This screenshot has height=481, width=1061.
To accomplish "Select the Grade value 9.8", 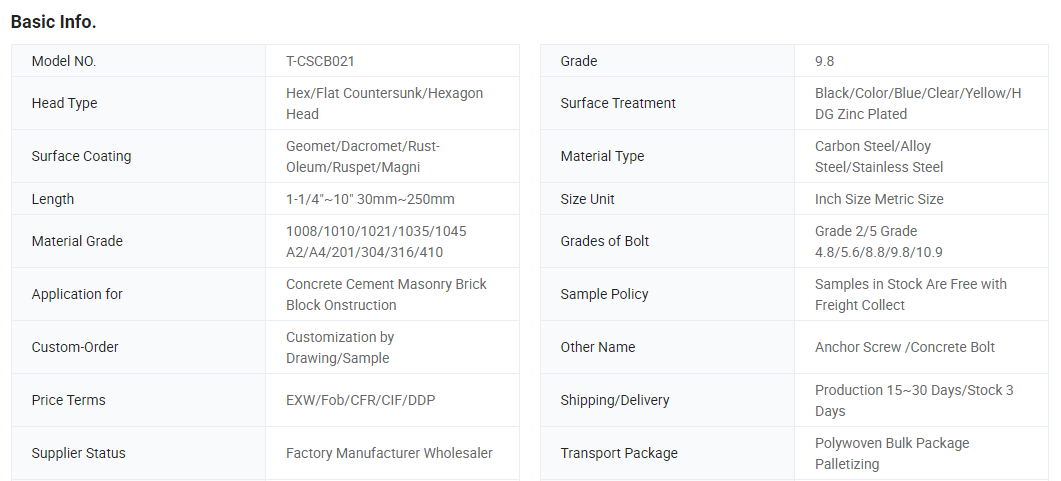I will (824, 61).
